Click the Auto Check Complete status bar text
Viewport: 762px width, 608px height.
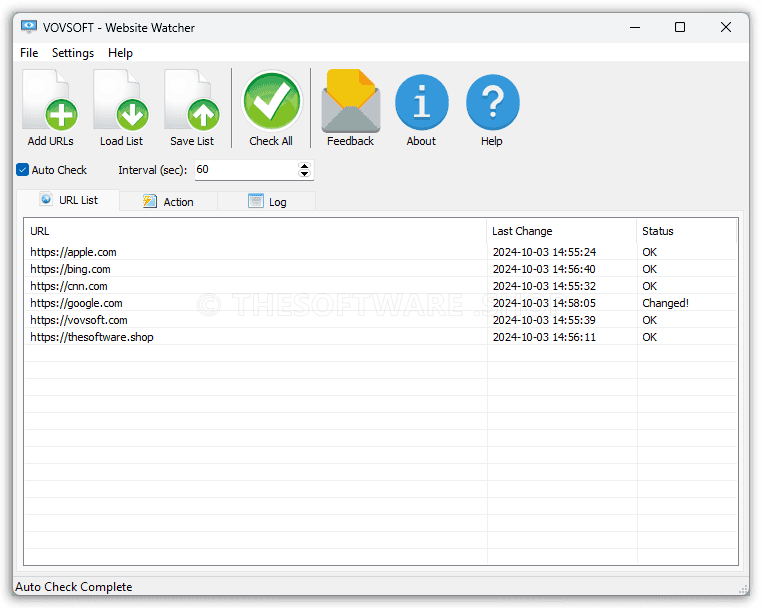click(x=73, y=587)
